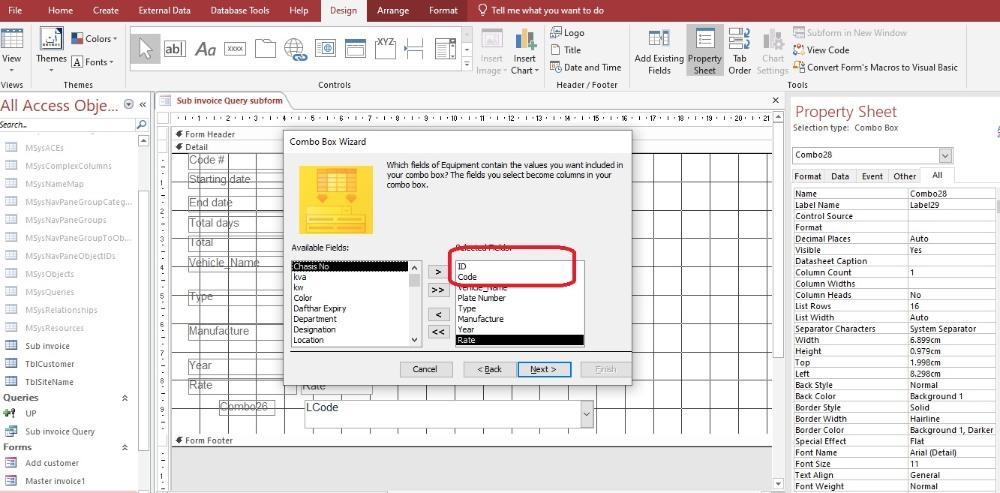
Task: Open the TblCustomer table
Action: coord(50,364)
